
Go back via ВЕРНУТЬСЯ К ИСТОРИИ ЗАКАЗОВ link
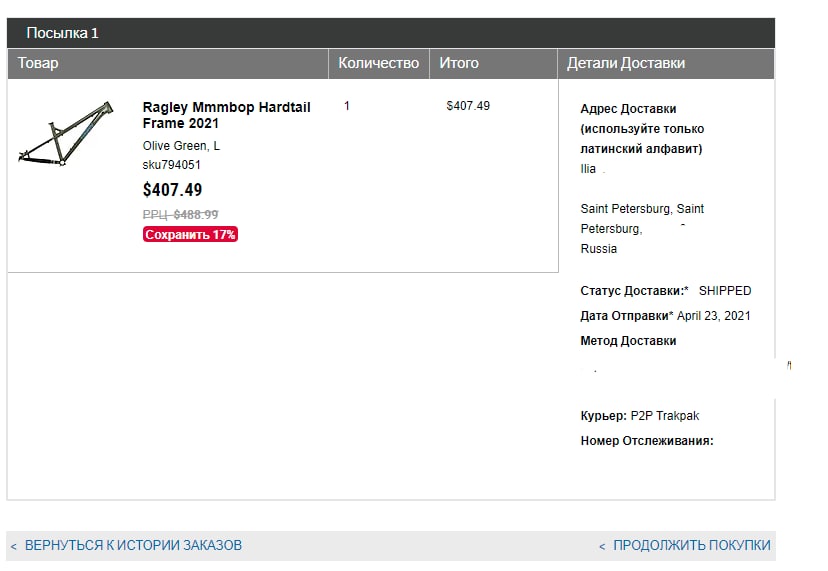(x=133, y=545)
